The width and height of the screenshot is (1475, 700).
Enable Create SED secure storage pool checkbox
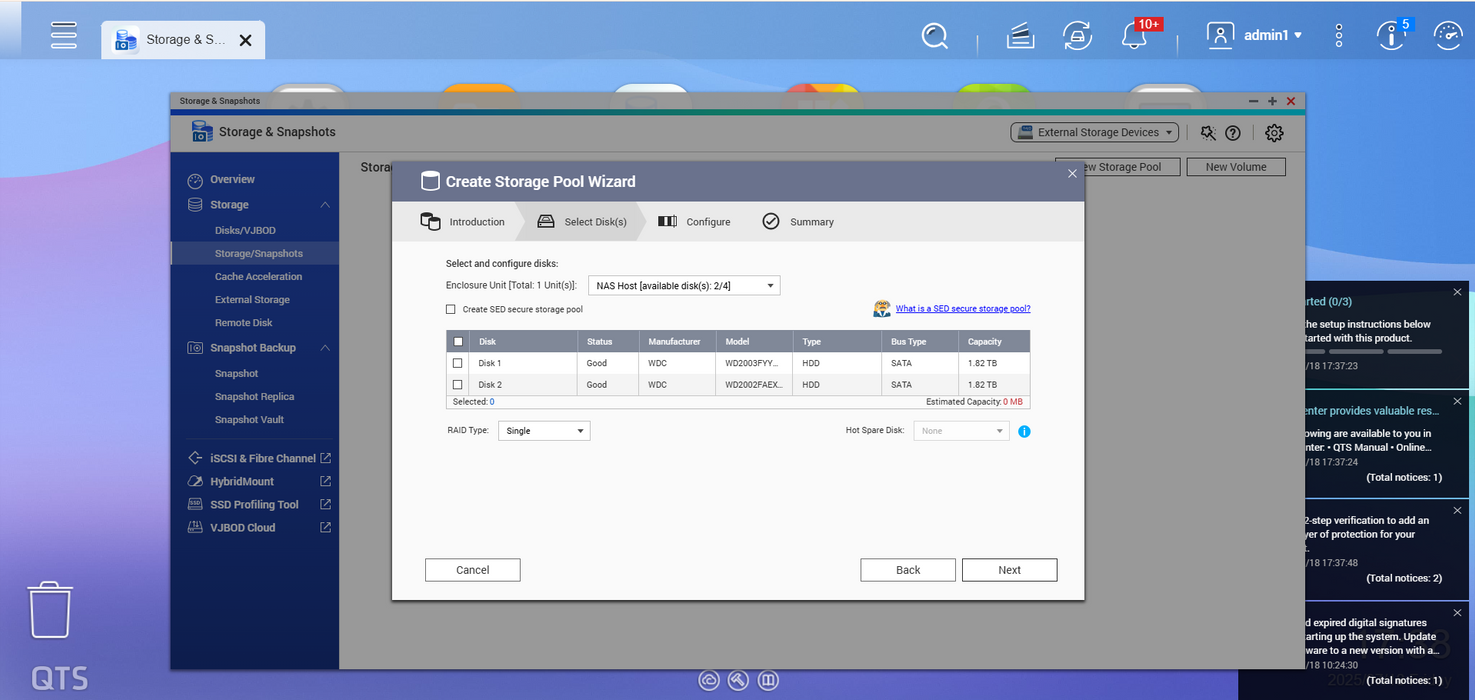pos(451,310)
